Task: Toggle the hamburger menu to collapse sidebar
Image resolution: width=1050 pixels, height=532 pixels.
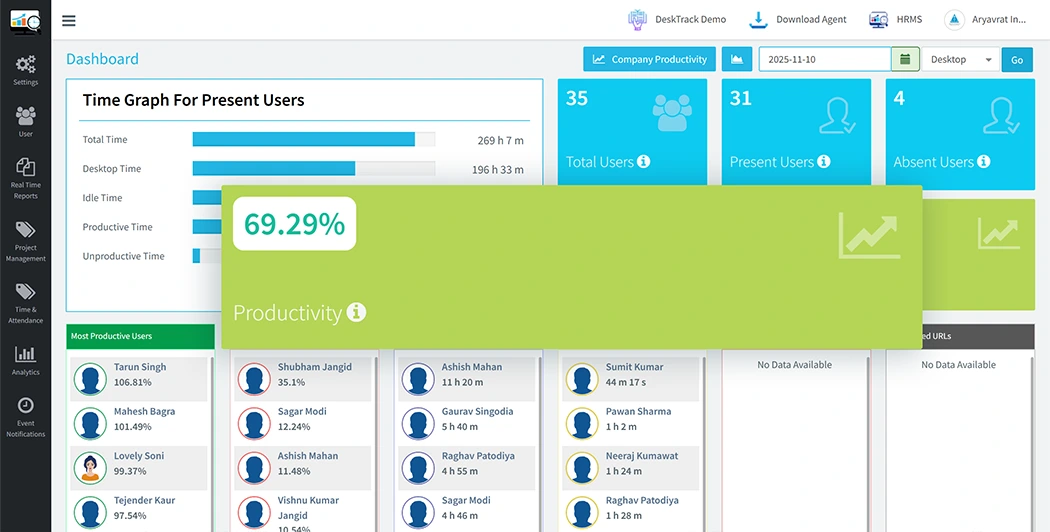Action: pyautogui.click(x=68, y=20)
